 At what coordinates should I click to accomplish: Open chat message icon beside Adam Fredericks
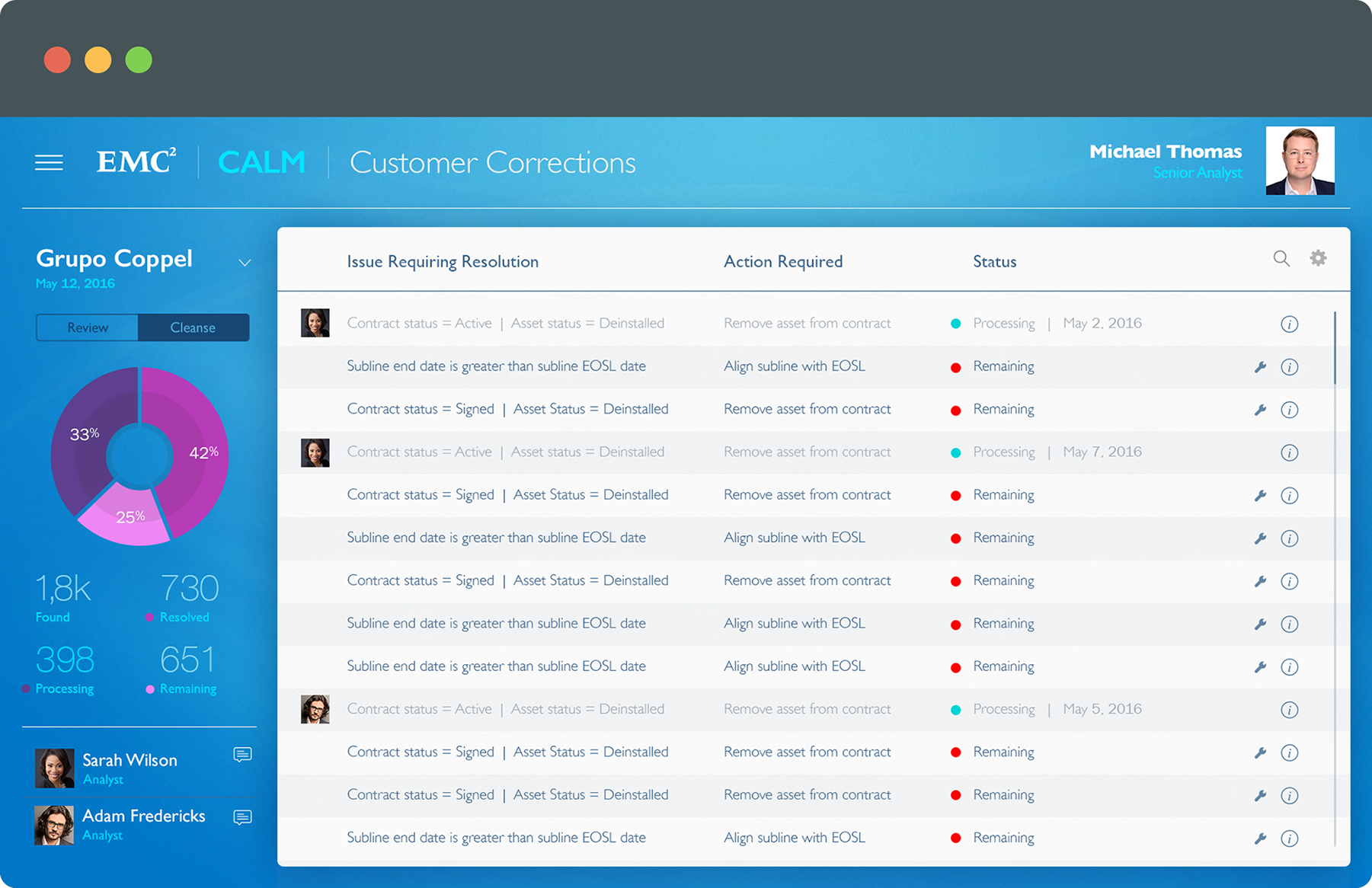click(242, 817)
